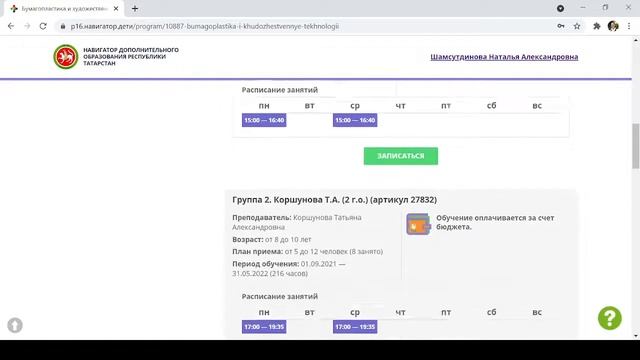This screenshot has width=640, height=360.
Task: Click the media indicator icon in title bar
Action: pyautogui.click(x=560, y=8)
